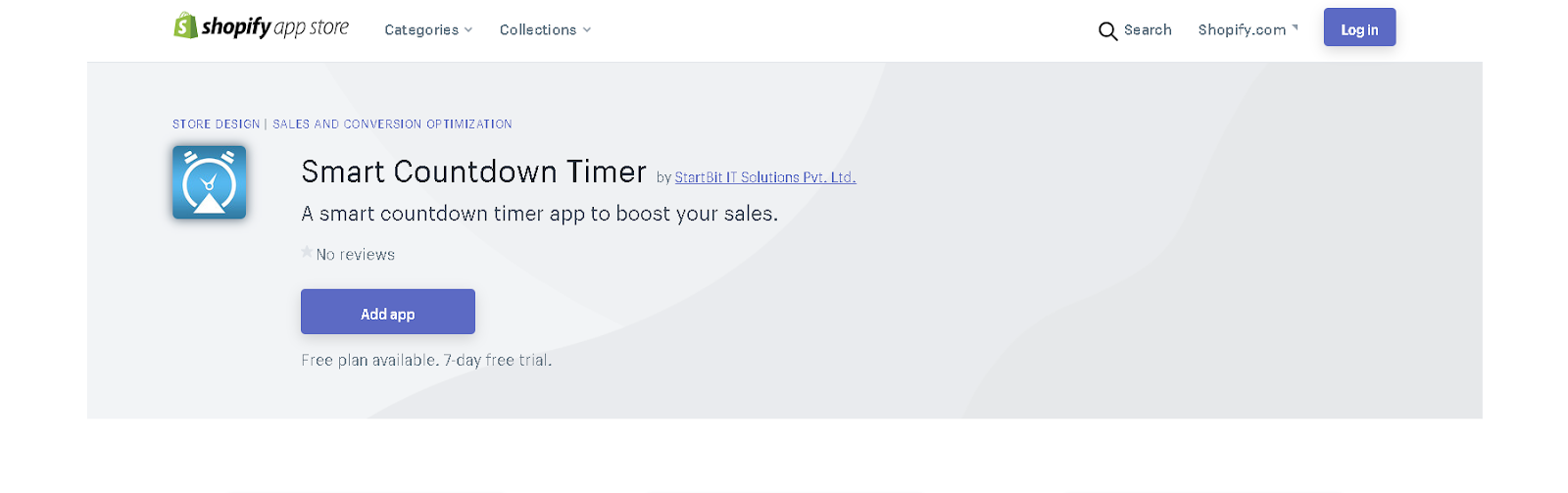Image resolution: width=1568 pixels, height=493 pixels.
Task: Open the Categories menu
Action: [421, 30]
